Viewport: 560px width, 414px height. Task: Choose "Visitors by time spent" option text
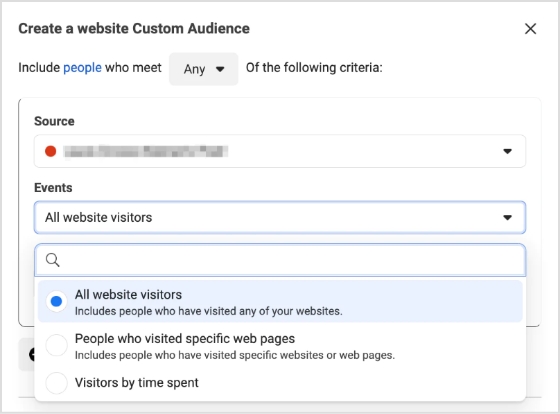click(136, 383)
